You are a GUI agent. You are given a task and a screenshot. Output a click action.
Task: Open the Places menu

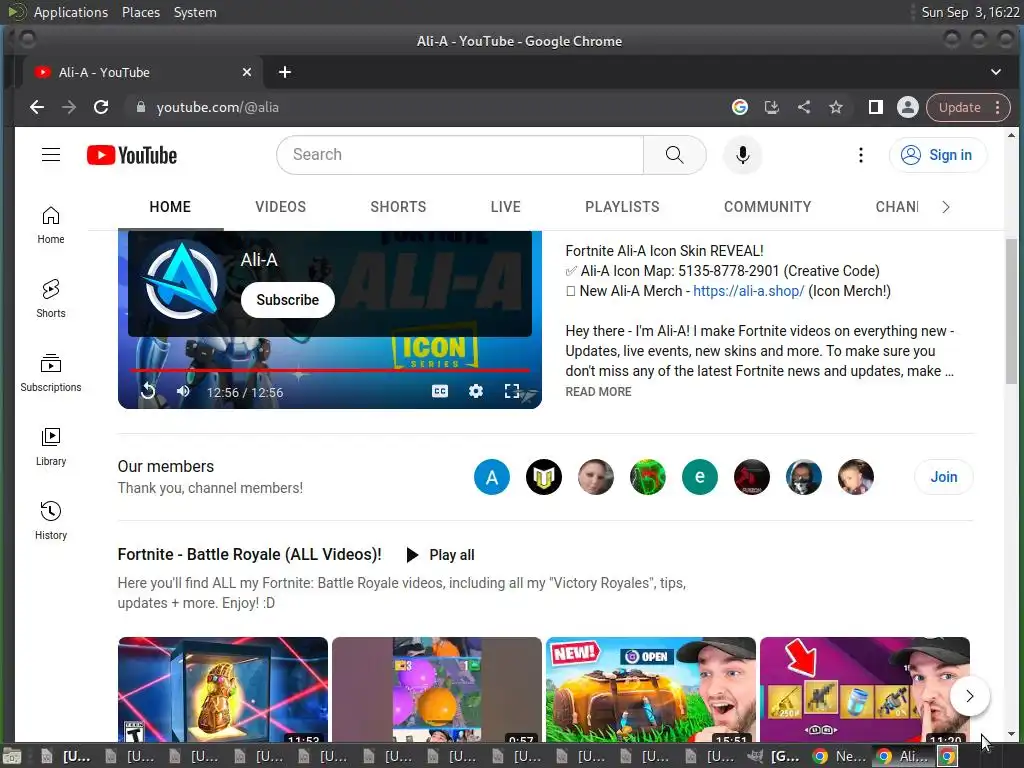pyautogui.click(x=141, y=12)
